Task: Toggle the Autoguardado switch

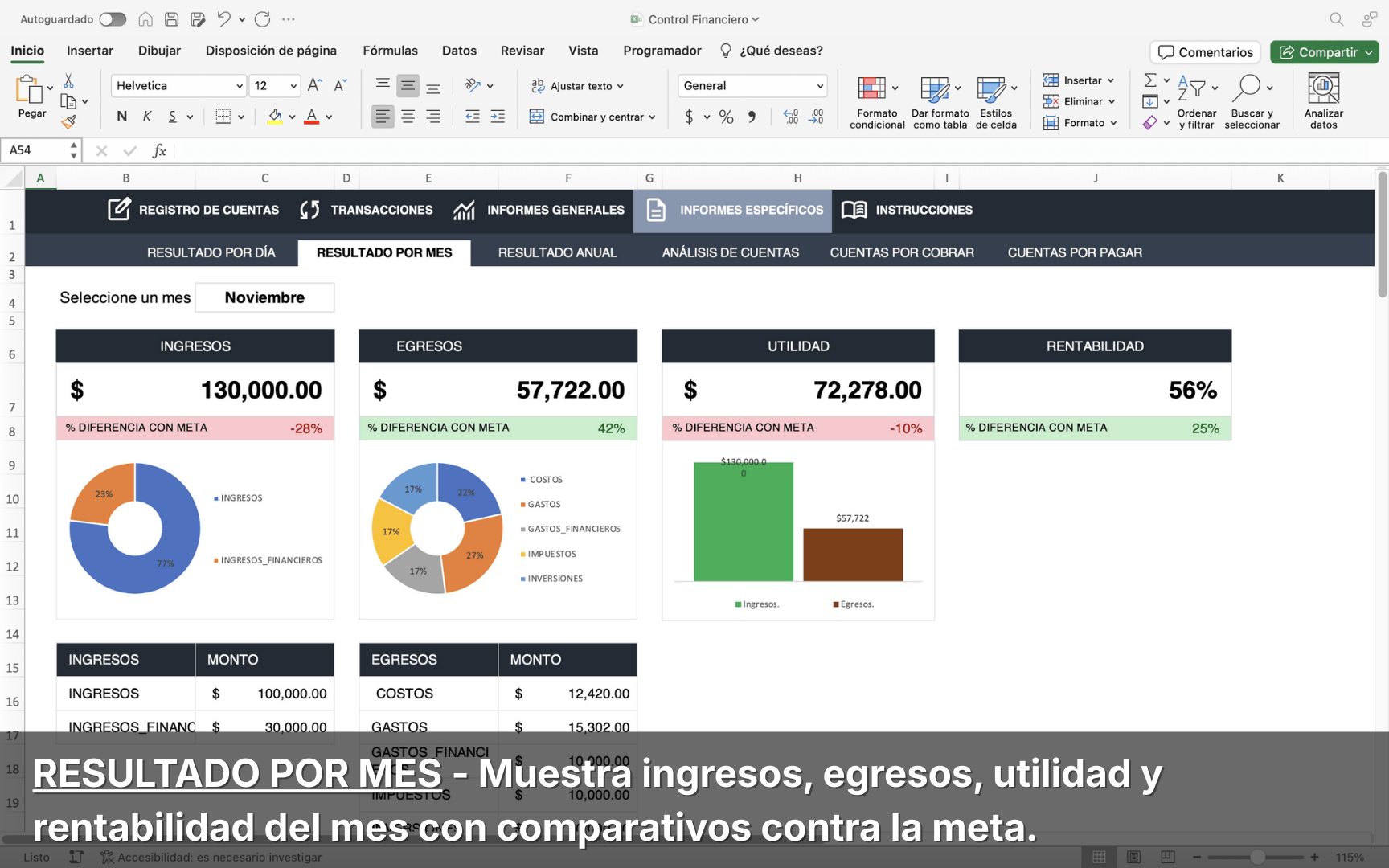Action: click(113, 19)
